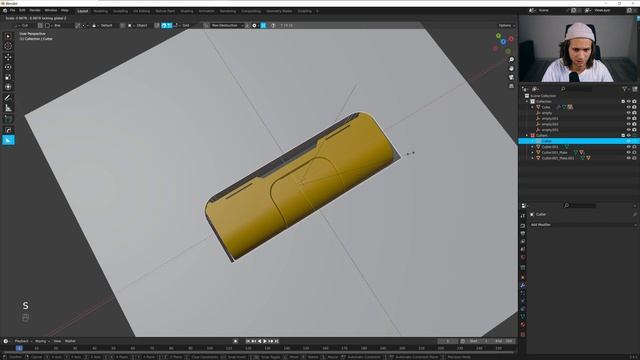Open the Keying dropdown in timeline

[x=42, y=341]
